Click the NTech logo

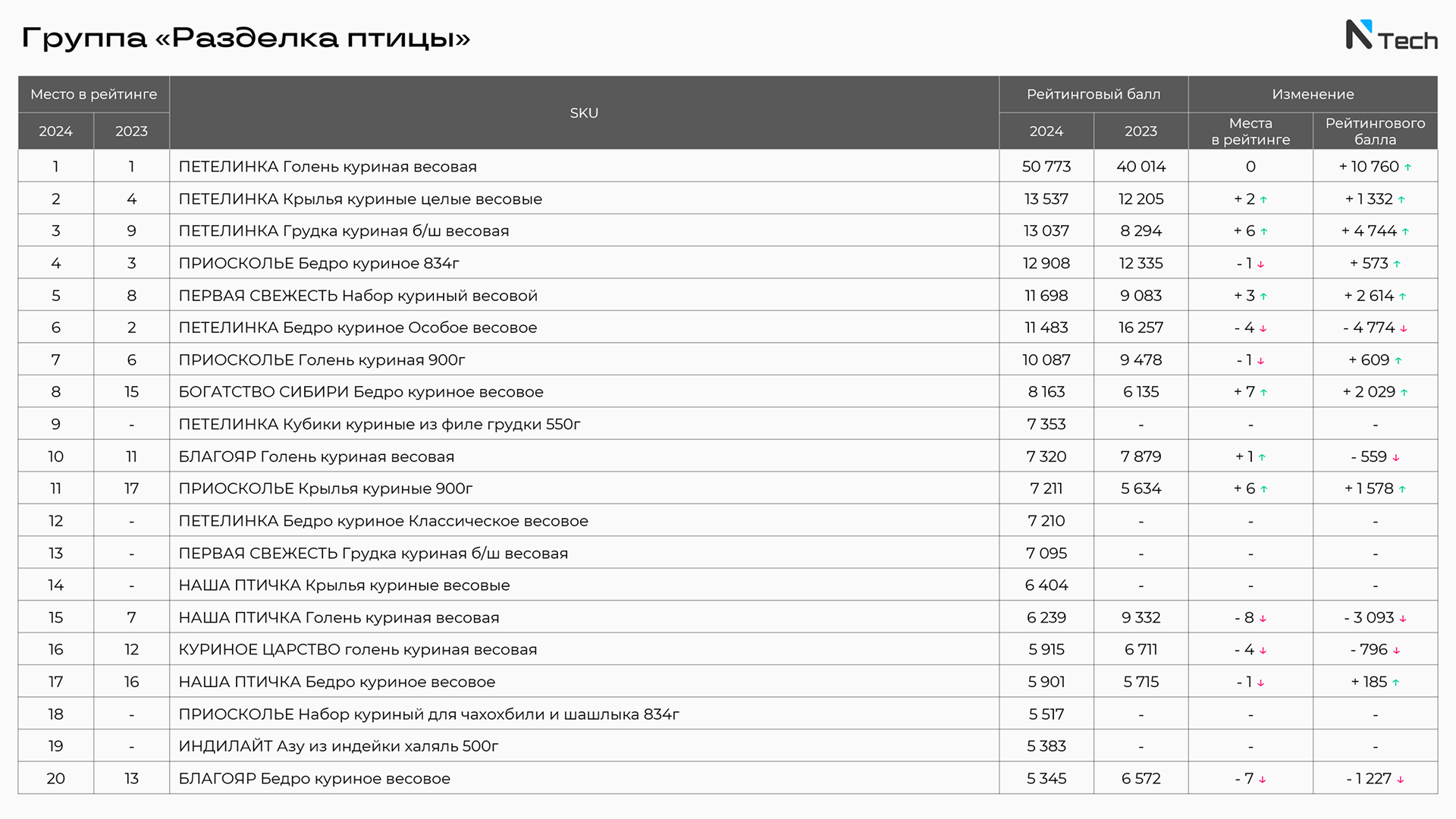coord(1392,36)
